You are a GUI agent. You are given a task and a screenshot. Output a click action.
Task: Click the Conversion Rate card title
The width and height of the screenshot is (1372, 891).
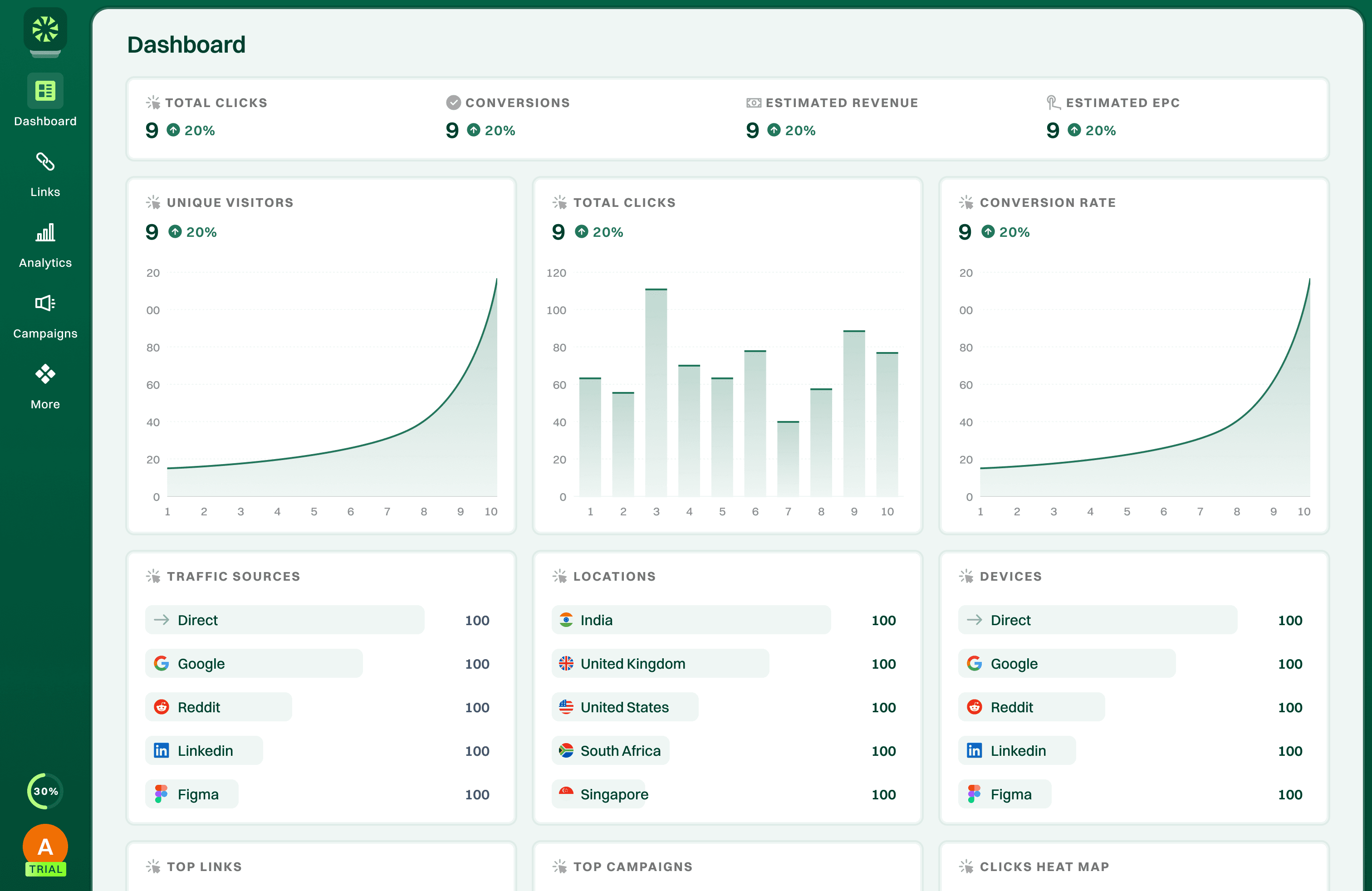point(1048,202)
